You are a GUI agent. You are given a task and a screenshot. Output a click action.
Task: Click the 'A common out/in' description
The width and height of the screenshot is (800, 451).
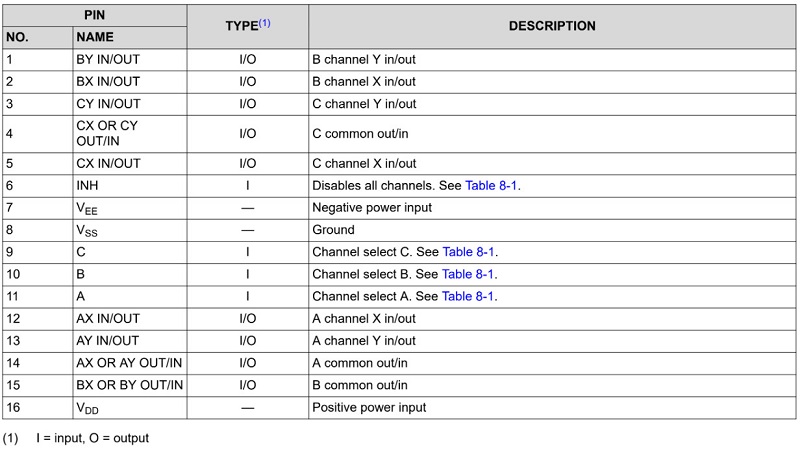[x=360, y=363]
